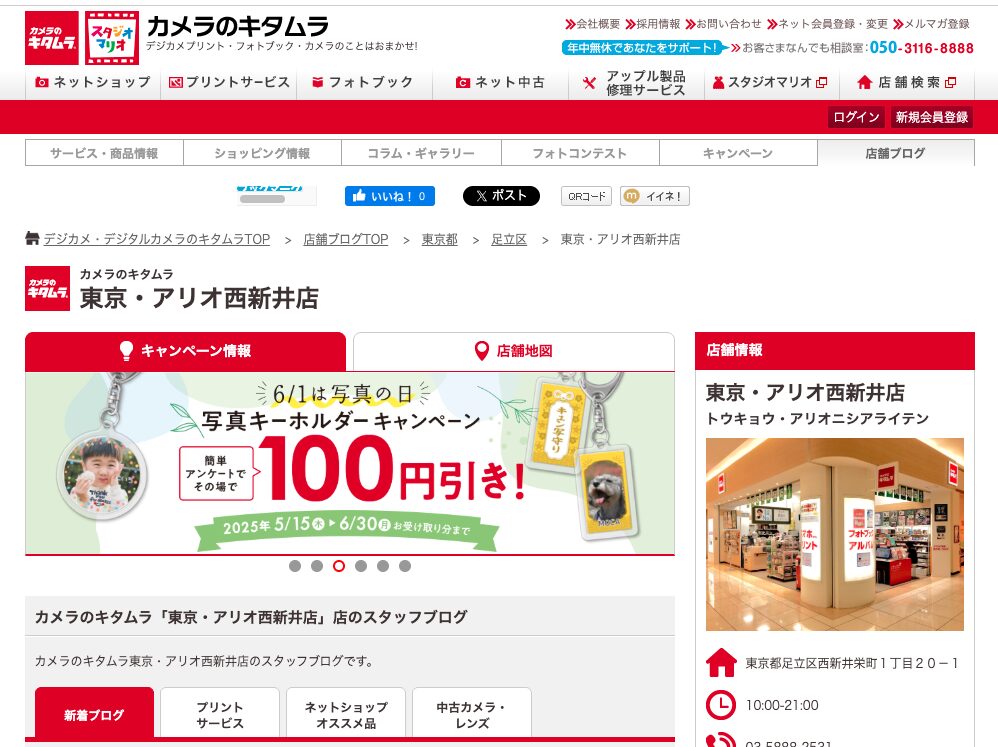Click ネット会員登録・変更 header link
The image size is (998, 747).
(827, 24)
